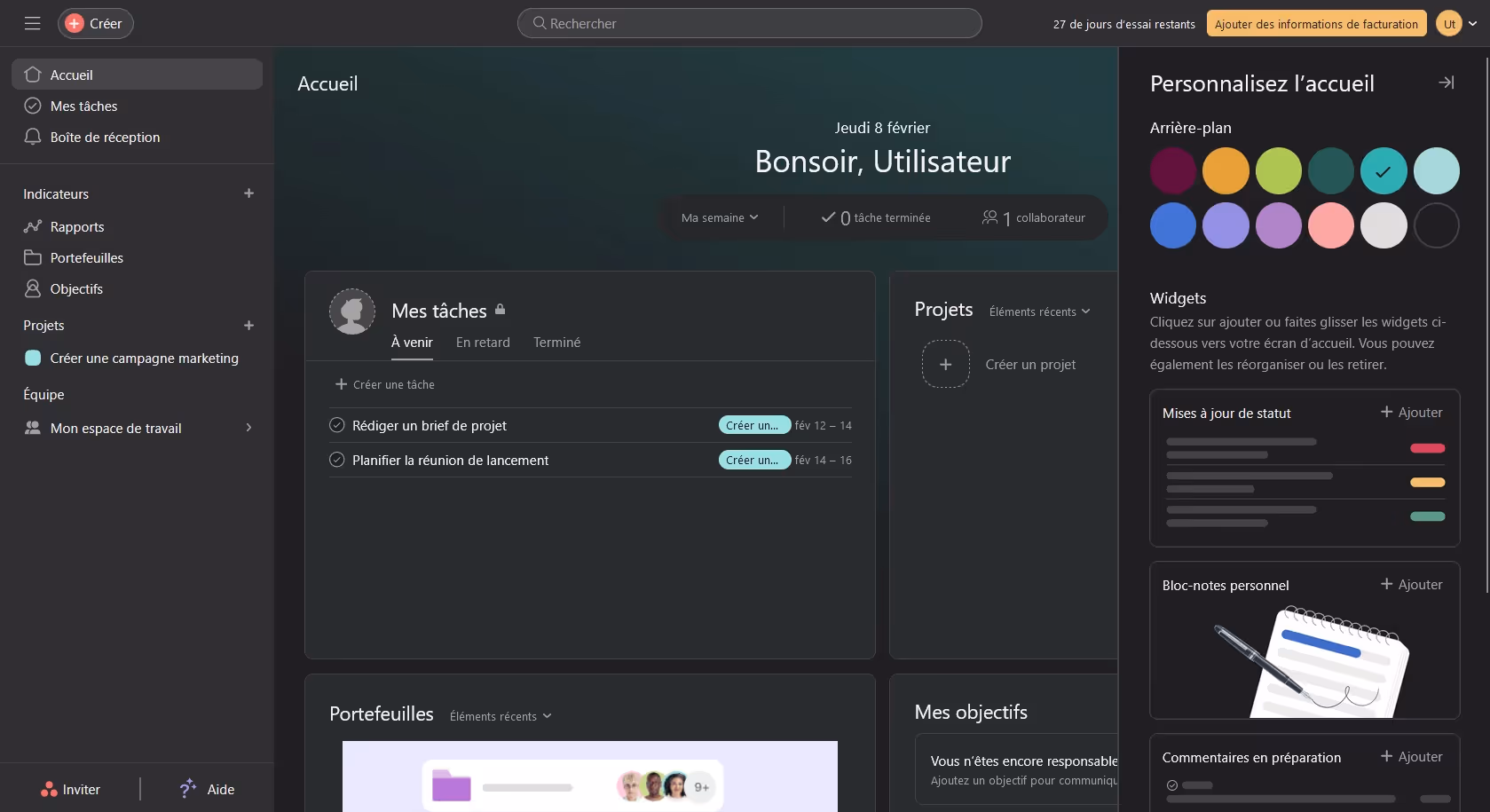Invite people using the Inviter option

(x=71, y=788)
